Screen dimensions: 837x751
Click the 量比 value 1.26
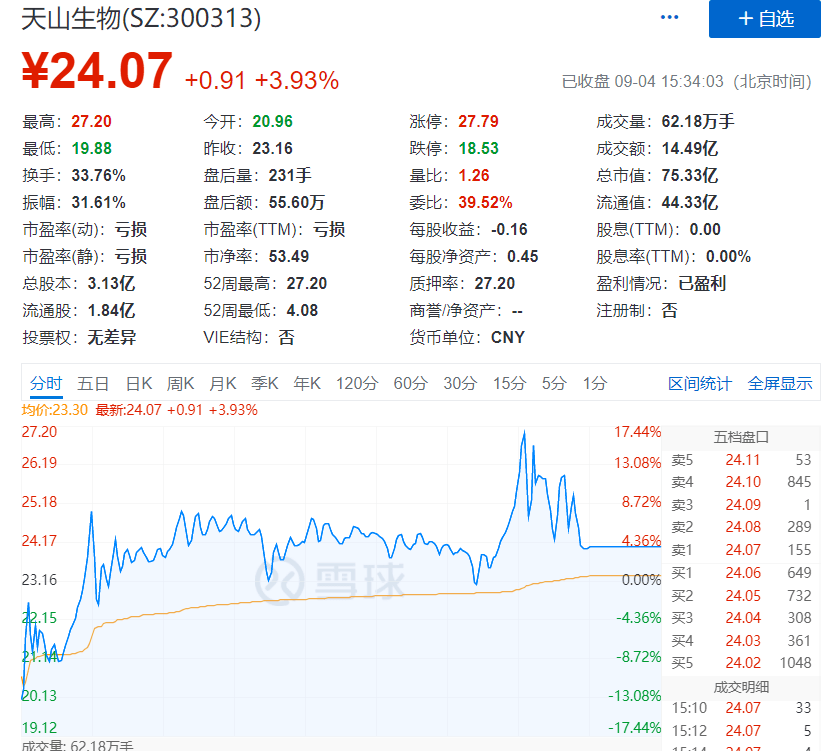pyautogui.click(x=473, y=175)
